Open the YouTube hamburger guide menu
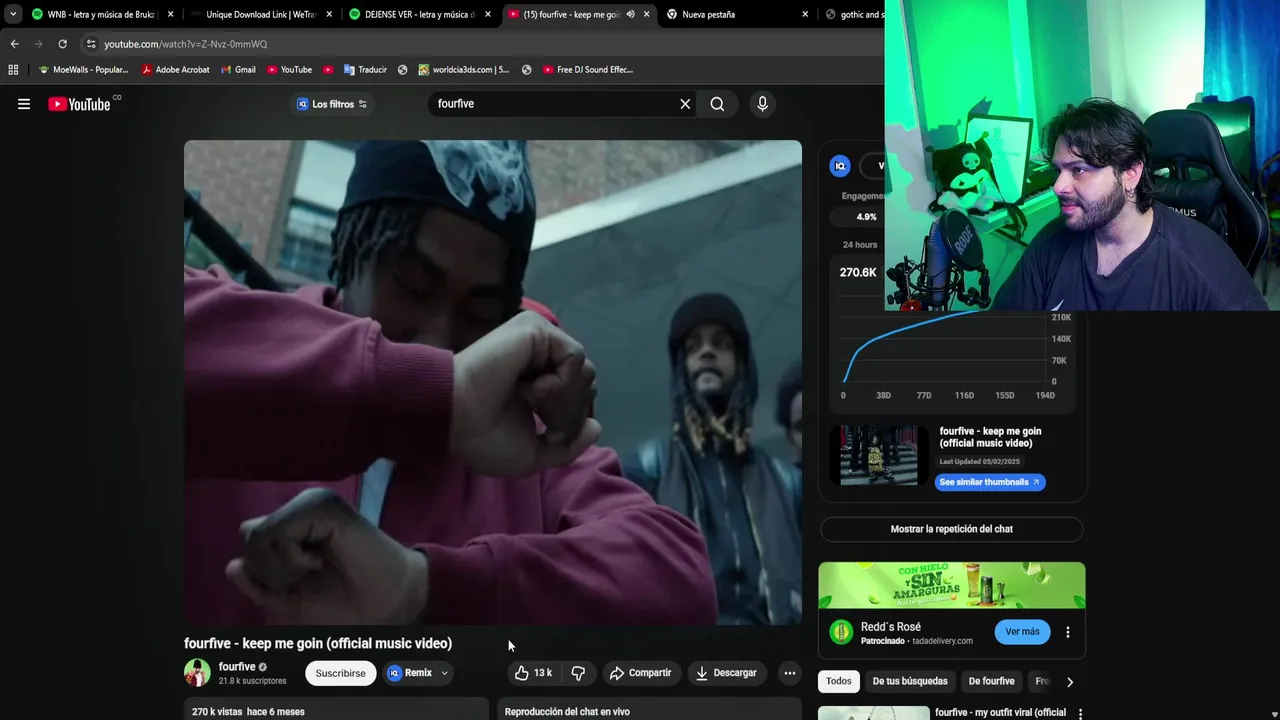 24,104
